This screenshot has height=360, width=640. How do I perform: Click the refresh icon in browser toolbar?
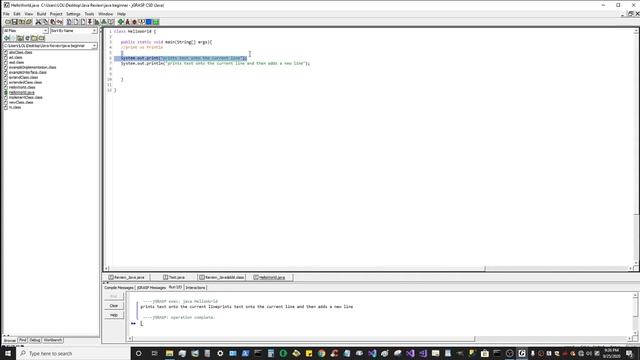27,38
